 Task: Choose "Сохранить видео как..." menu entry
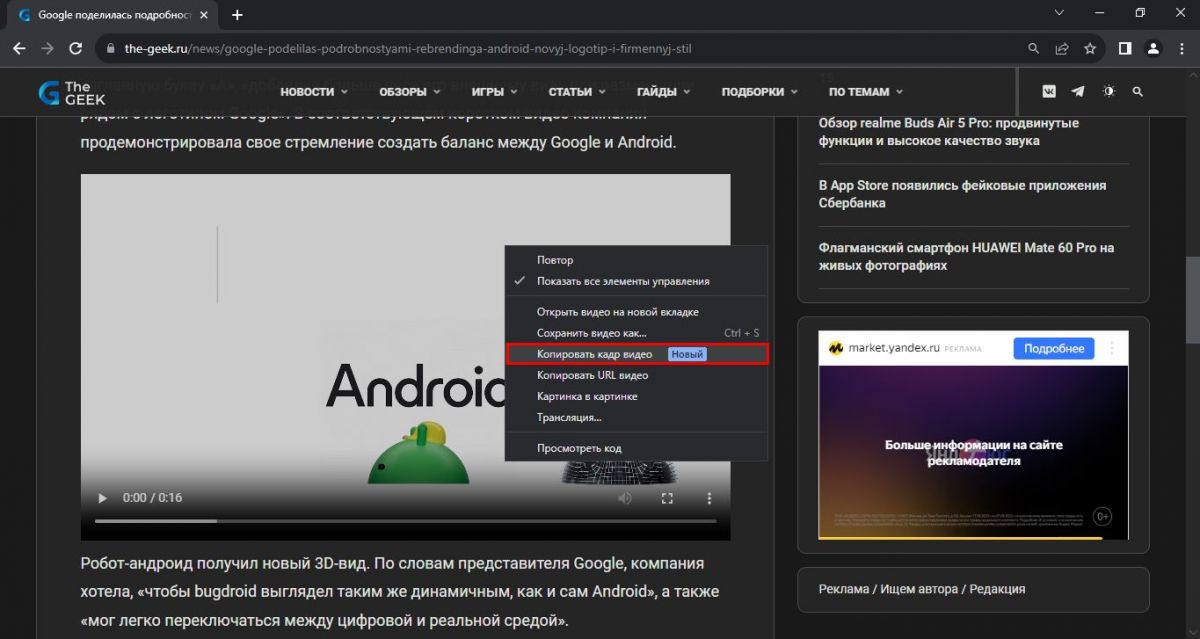[x=591, y=333]
